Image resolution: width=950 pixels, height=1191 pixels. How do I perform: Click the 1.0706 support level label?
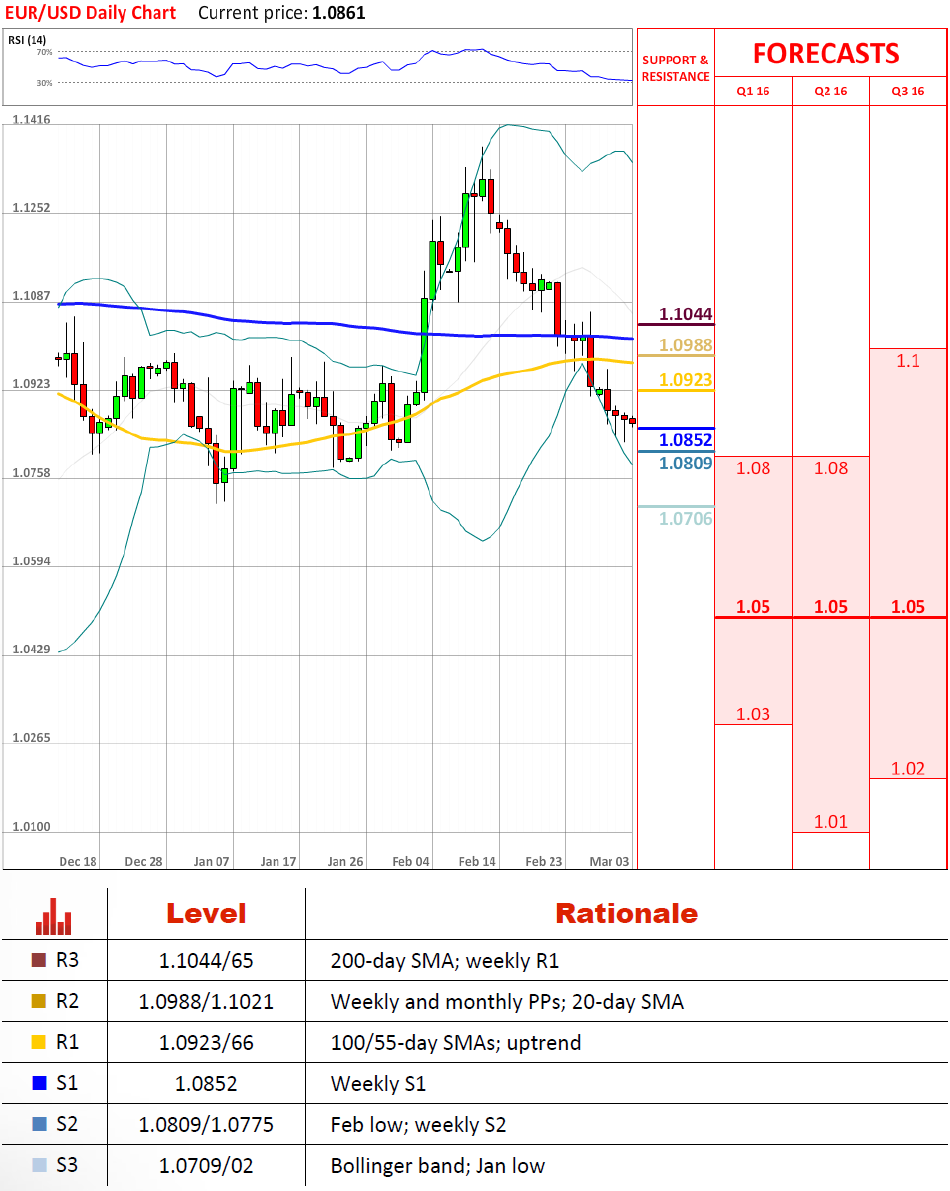686,519
